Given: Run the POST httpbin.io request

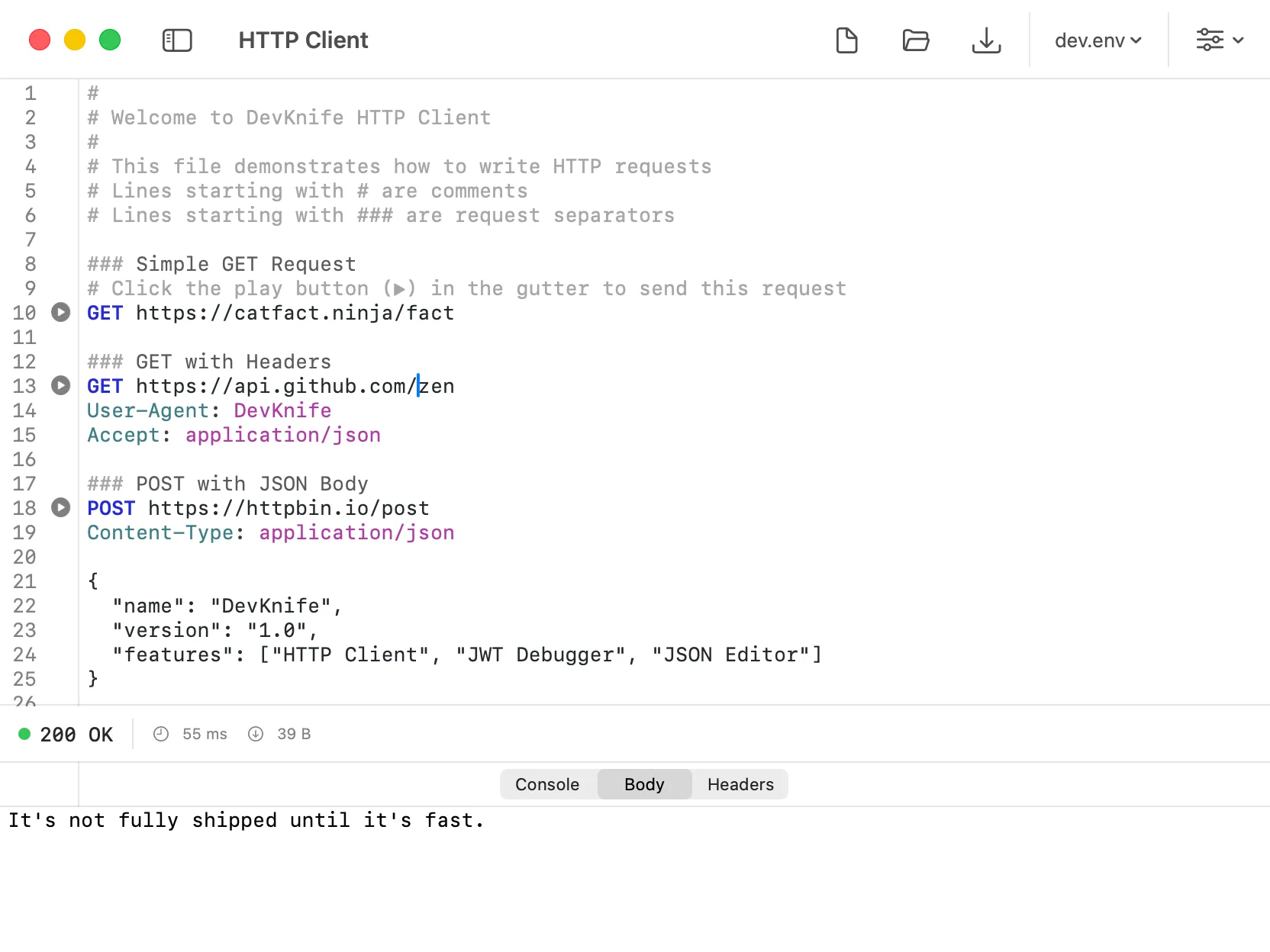Looking at the screenshot, I should pos(61,508).
